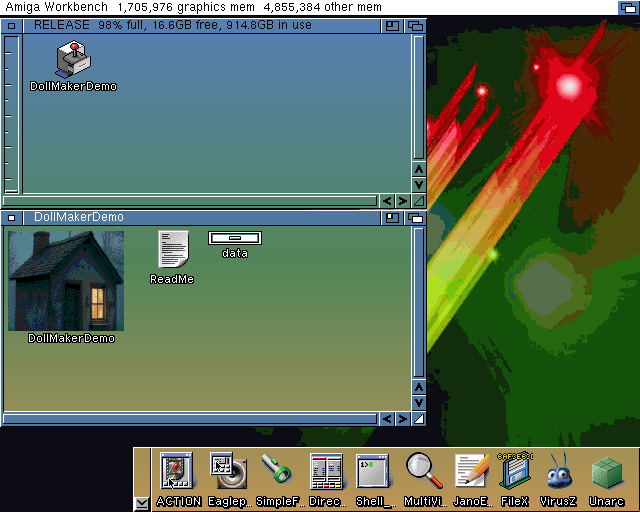The image size is (640, 512).
Task: Click the RELEASE window sizing gadget
Action: (x=419, y=201)
